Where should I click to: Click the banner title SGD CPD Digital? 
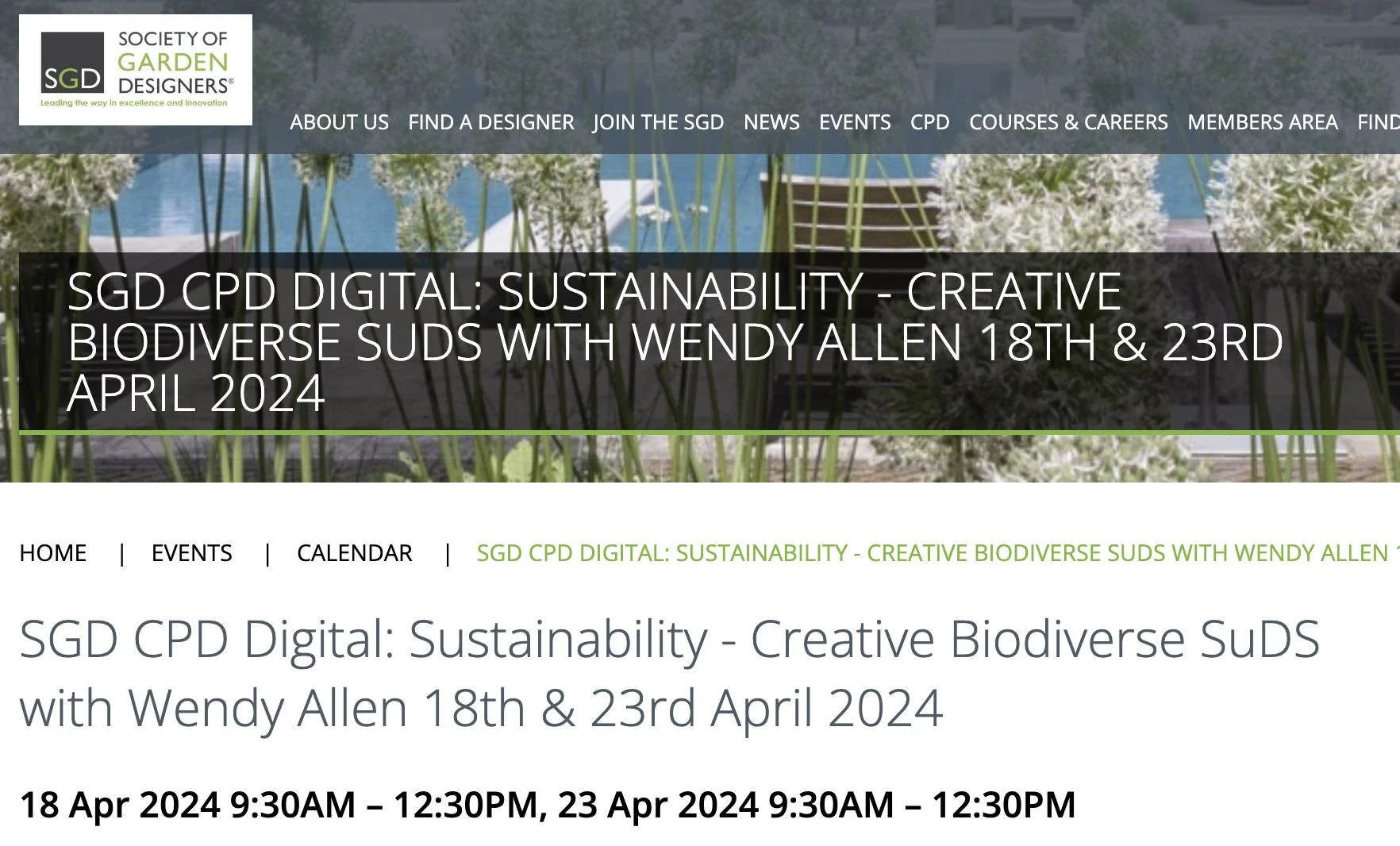675,342
